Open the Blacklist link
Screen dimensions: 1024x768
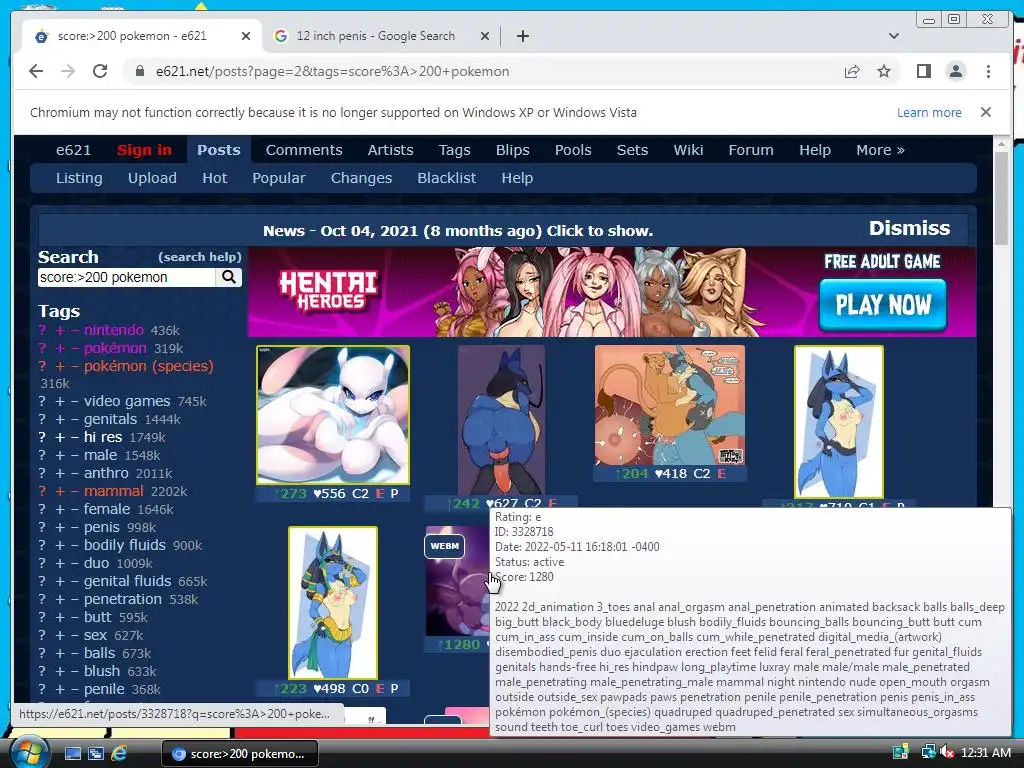[x=447, y=178]
